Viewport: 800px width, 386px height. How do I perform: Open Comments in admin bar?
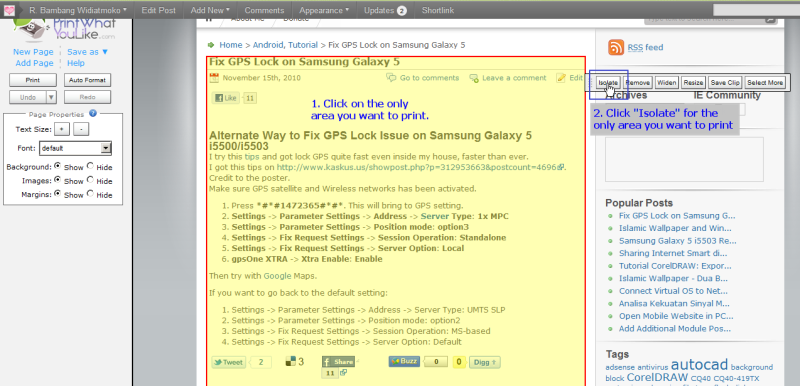[x=264, y=10]
